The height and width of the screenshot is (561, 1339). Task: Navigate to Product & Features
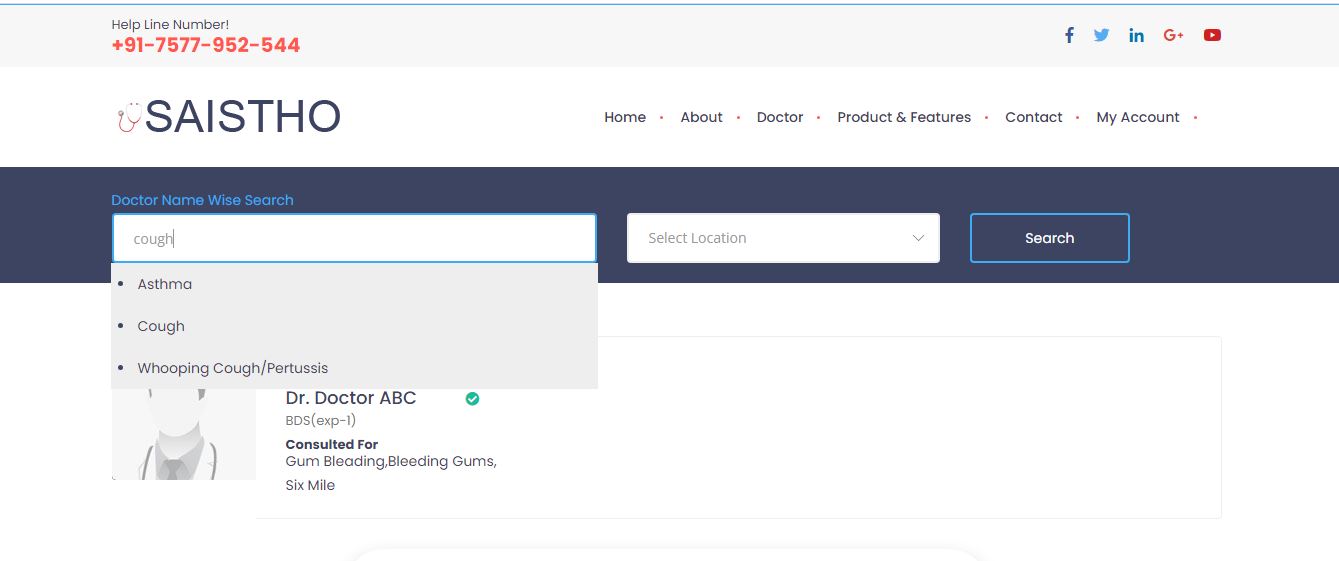pyautogui.click(x=904, y=117)
